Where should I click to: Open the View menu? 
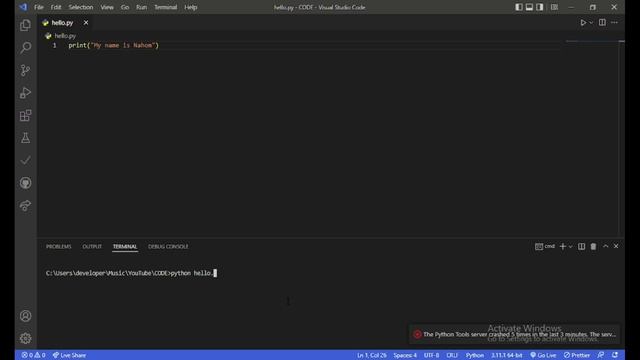pyautogui.click(x=107, y=7)
